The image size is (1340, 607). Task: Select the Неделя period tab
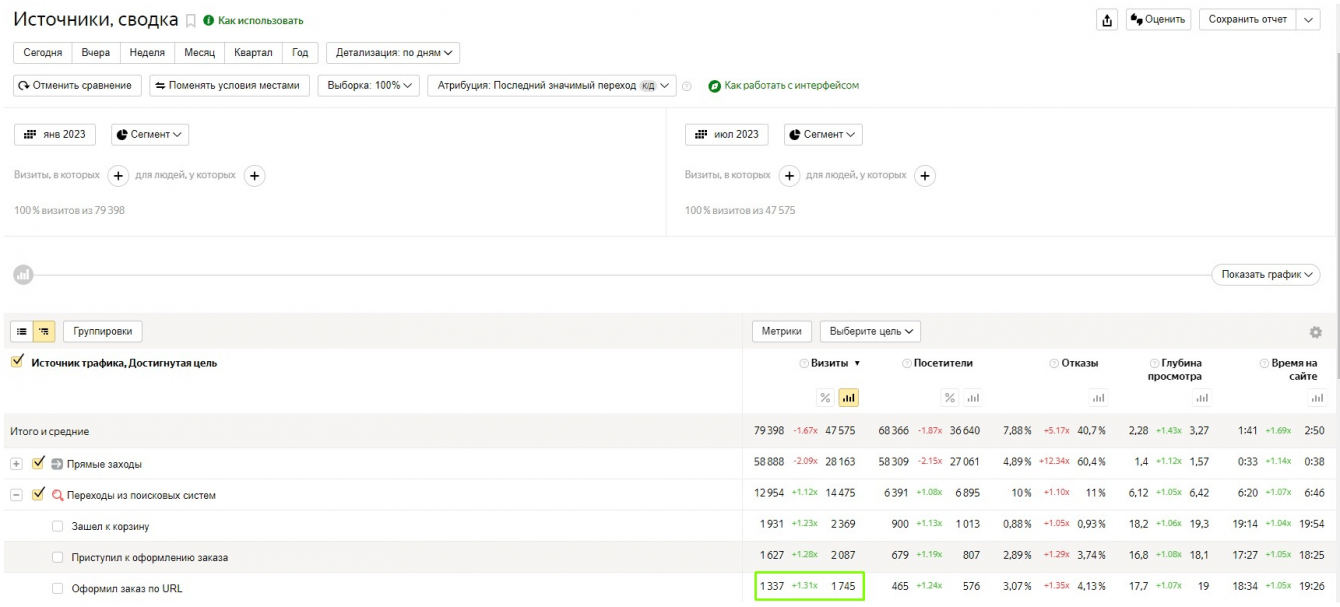147,53
